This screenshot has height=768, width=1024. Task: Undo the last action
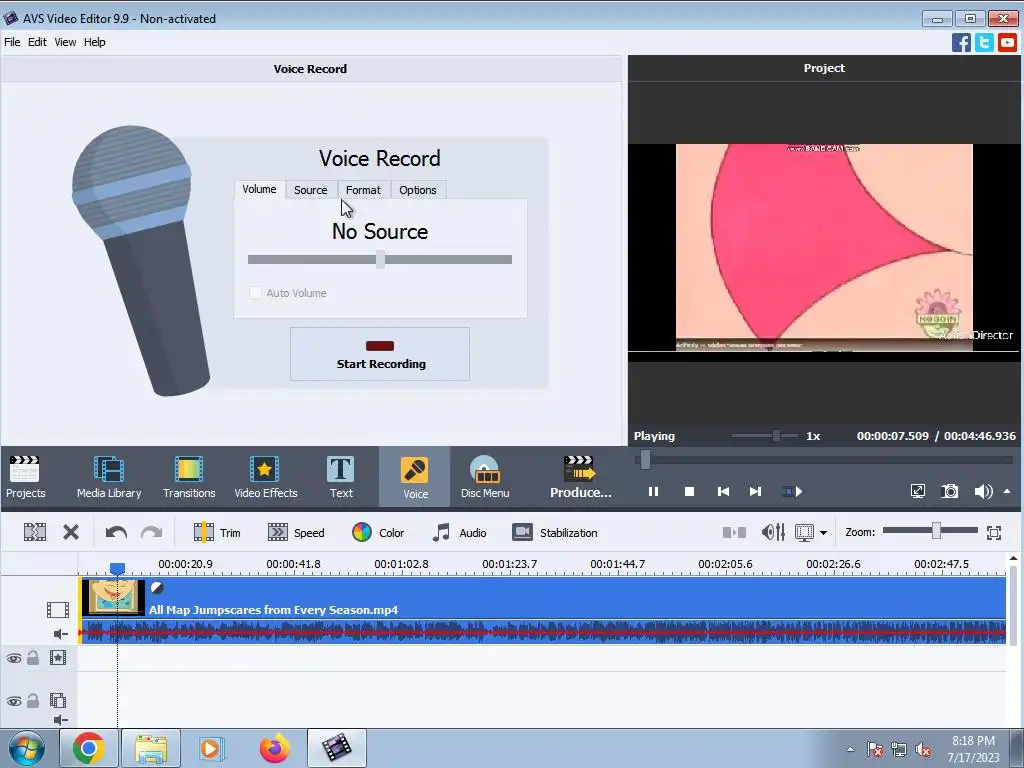(116, 532)
